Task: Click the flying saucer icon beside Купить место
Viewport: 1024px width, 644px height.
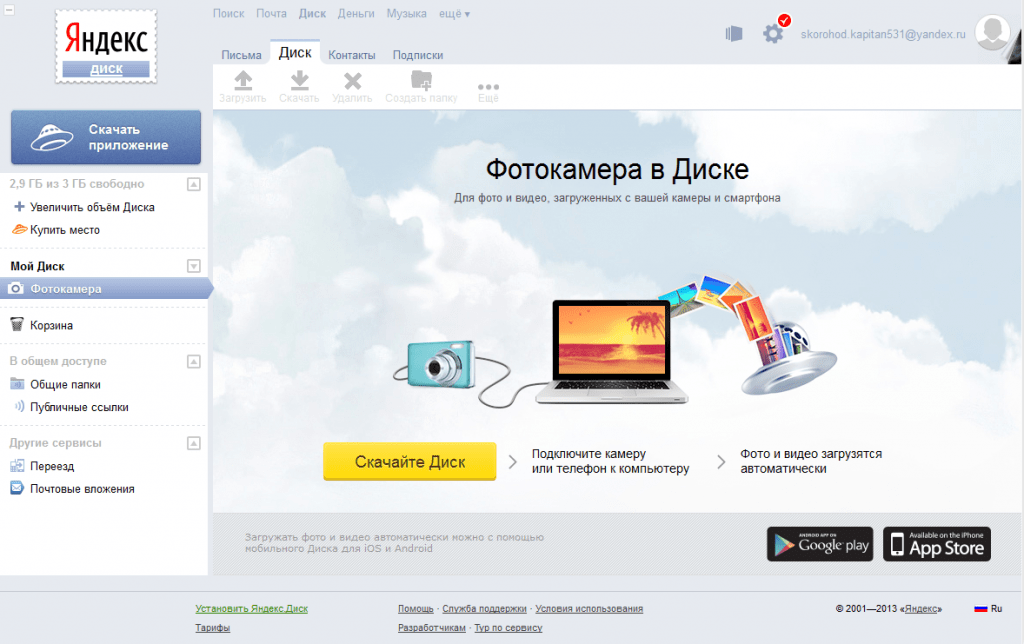Action: click(x=20, y=229)
